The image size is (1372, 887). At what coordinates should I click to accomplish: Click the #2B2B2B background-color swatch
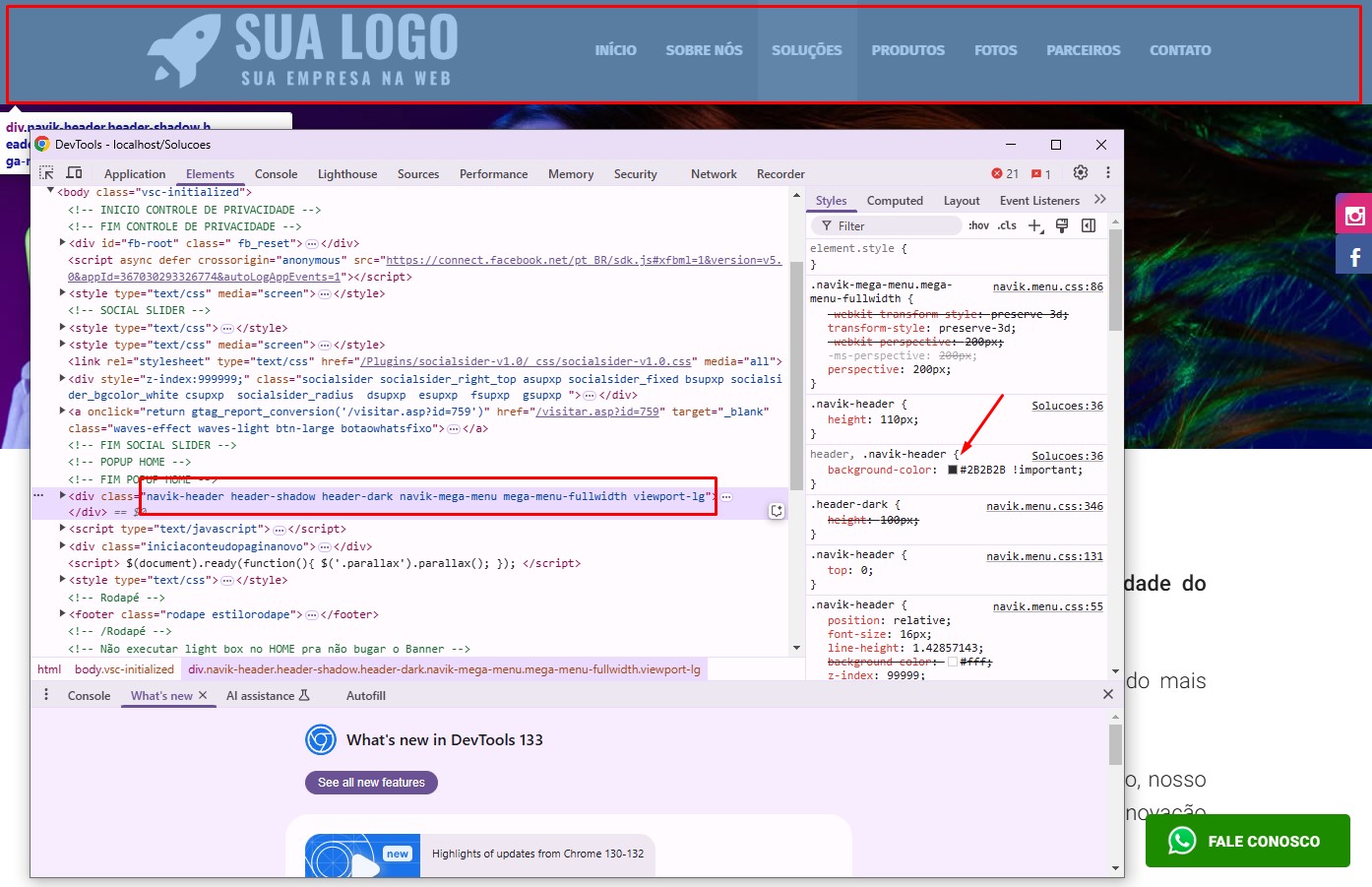point(953,471)
